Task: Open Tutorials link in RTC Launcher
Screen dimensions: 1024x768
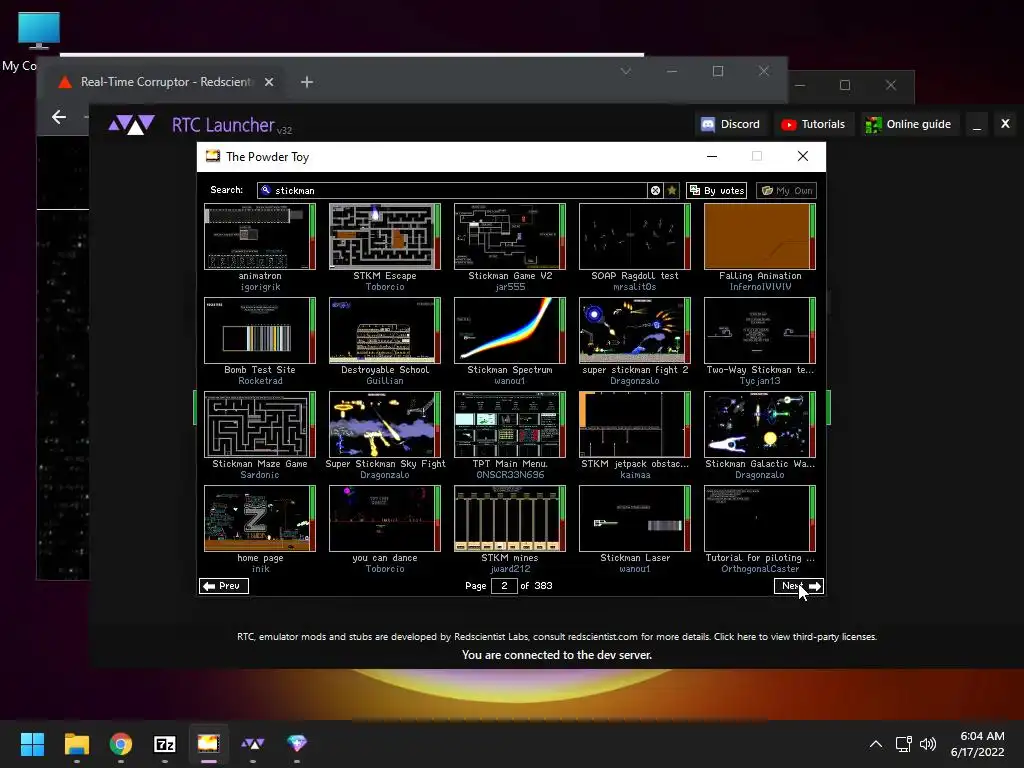Action: coord(812,124)
